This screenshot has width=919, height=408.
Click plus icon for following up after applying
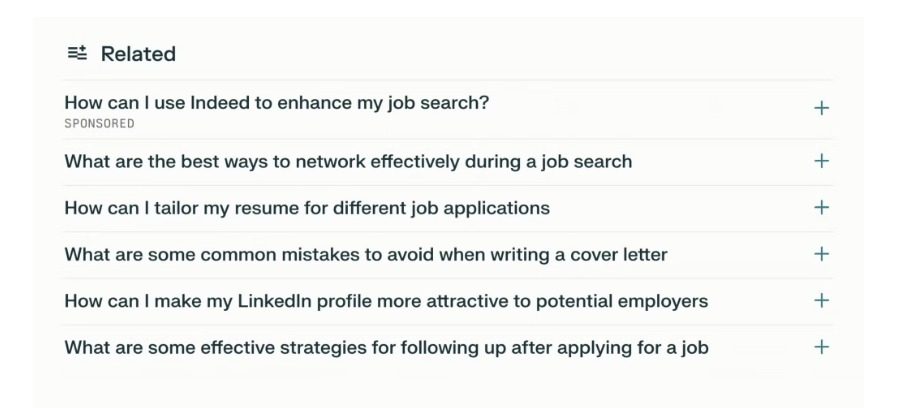click(x=821, y=348)
